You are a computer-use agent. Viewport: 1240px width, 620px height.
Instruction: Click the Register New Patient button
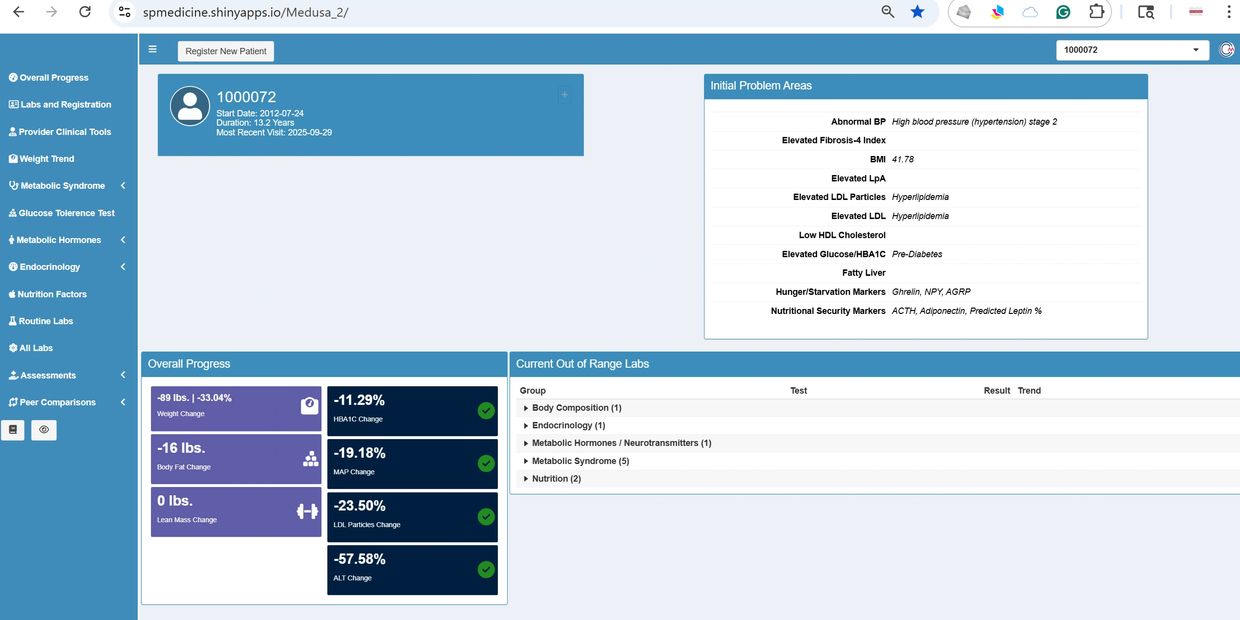226,51
